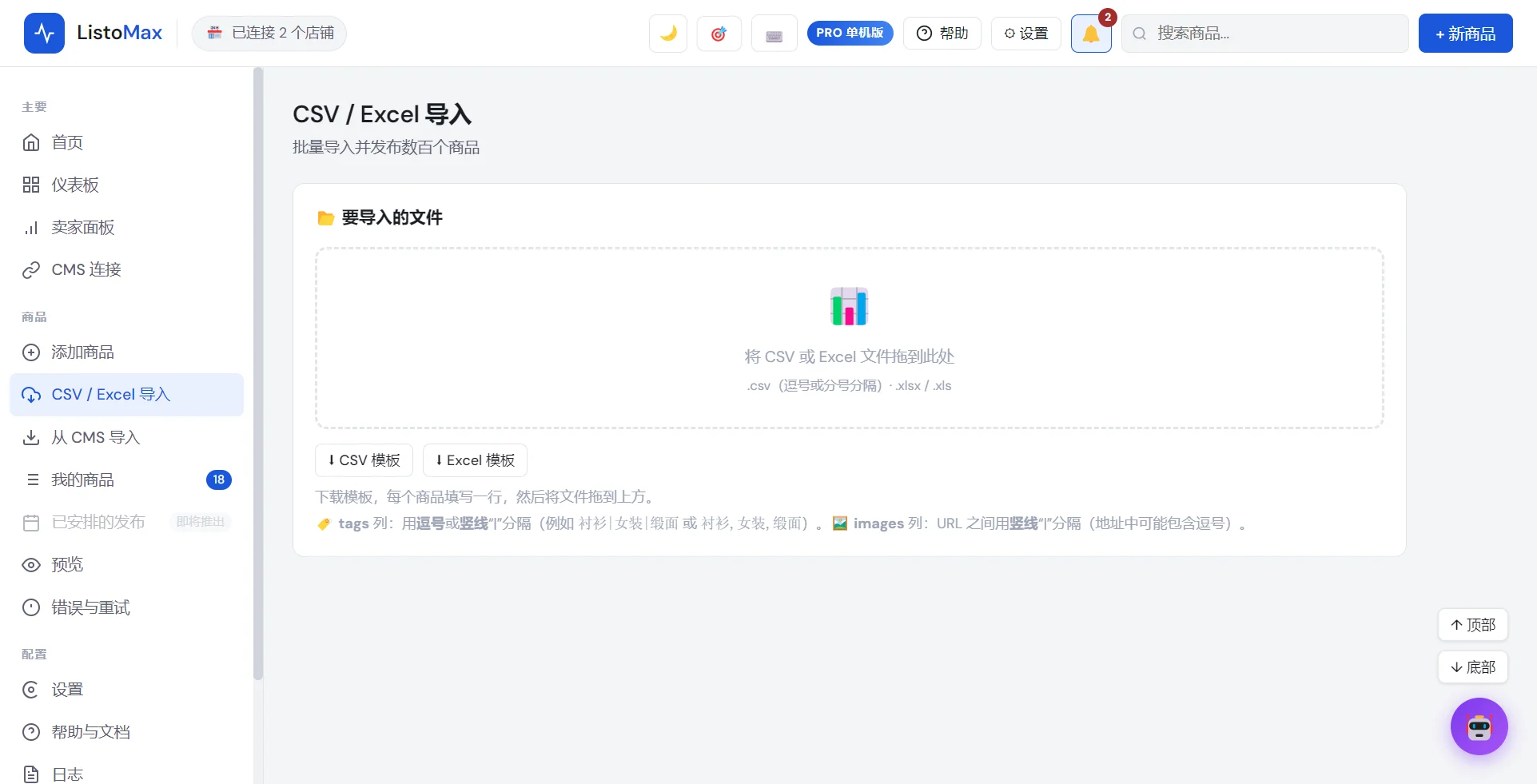Image resolution: width=1537 pixels, height=784 pixels.
Task: Click the 卖家面板 bar chart icon
Action: coord(31,228)
